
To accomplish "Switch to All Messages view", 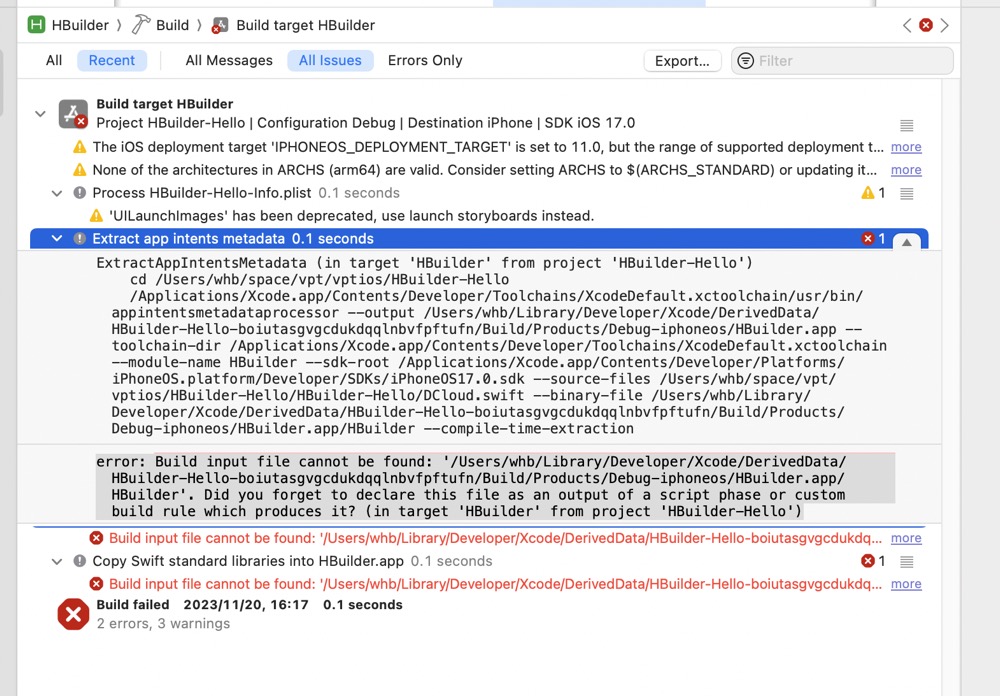I will pos(229,61).
